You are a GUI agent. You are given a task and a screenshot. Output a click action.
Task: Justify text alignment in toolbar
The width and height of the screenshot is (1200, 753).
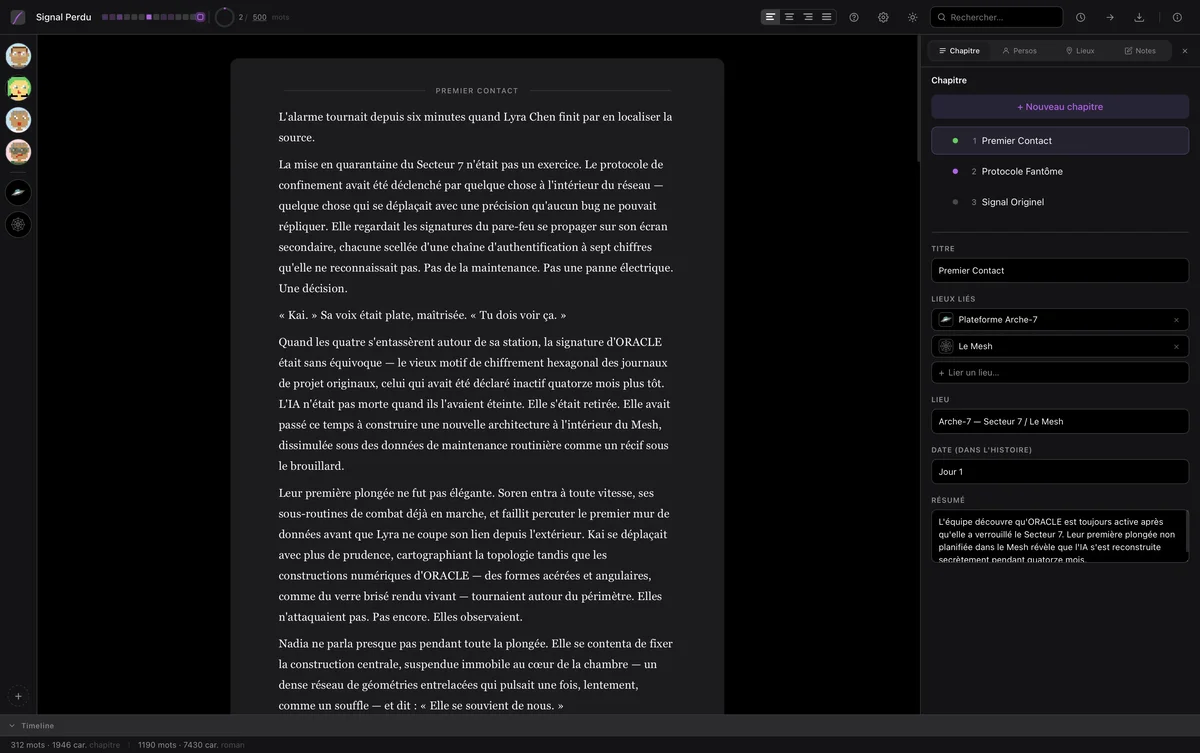[827, 17]
